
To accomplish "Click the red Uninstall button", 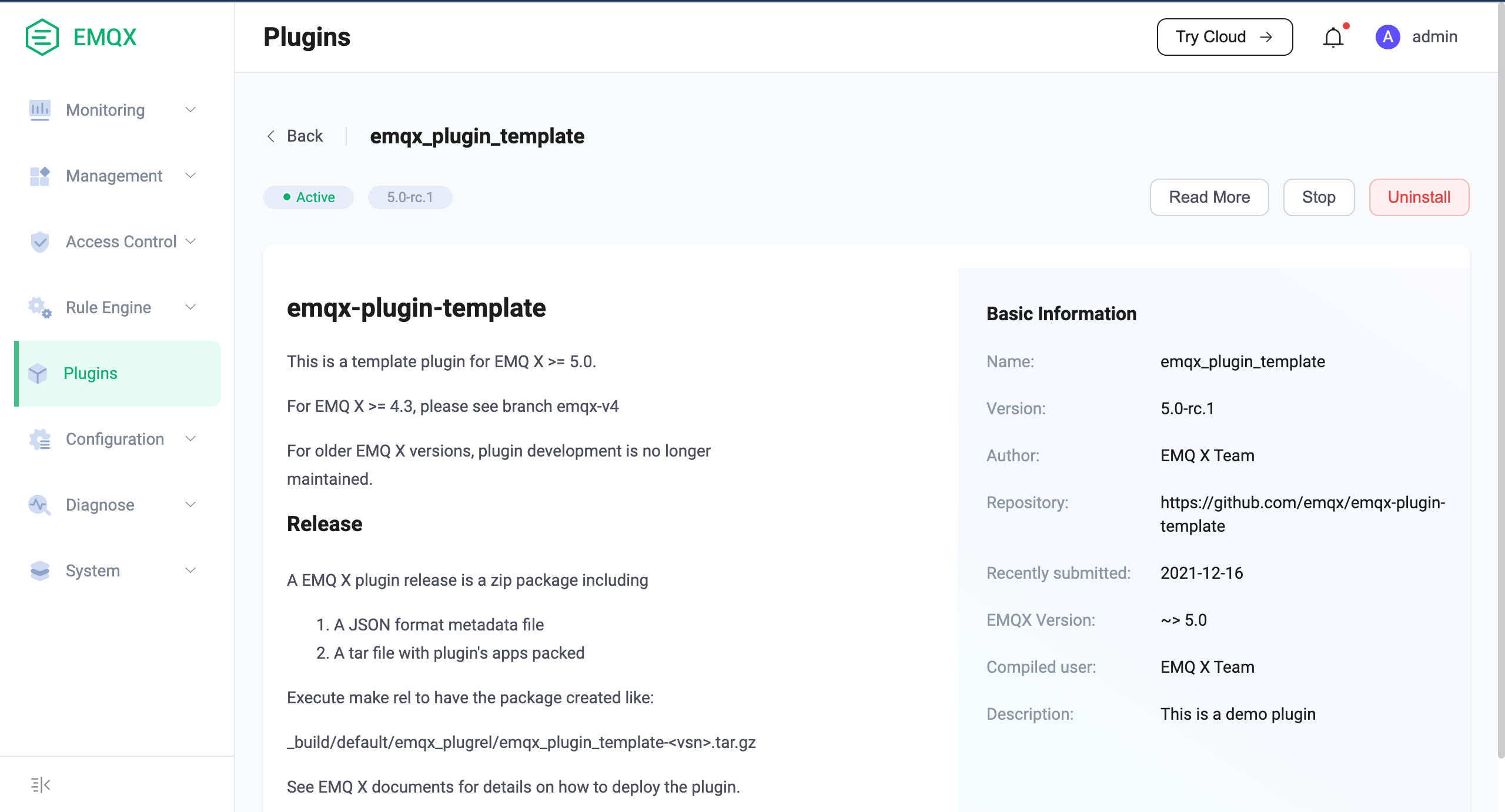I will click(x=1419, y=197).
